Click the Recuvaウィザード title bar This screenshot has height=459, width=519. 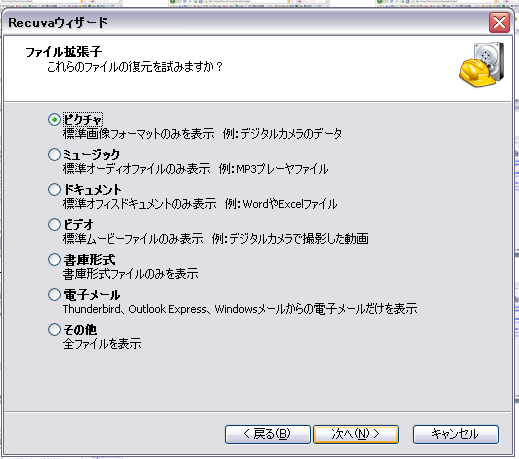(245, 23)
